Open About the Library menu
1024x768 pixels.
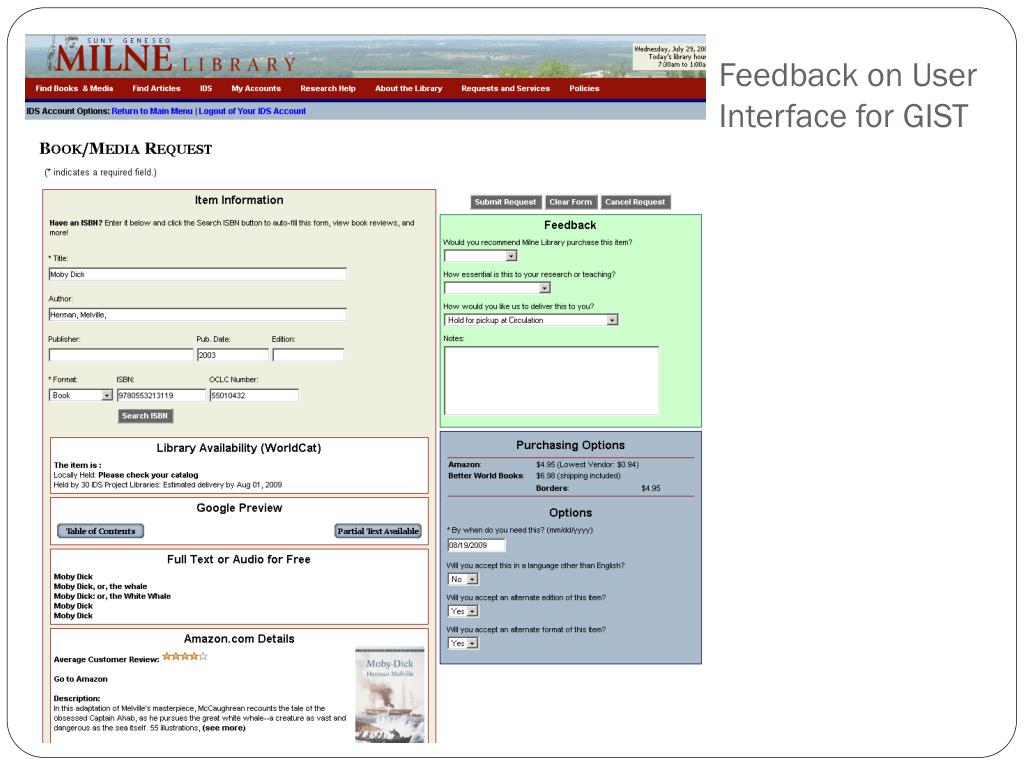(408, 88)
